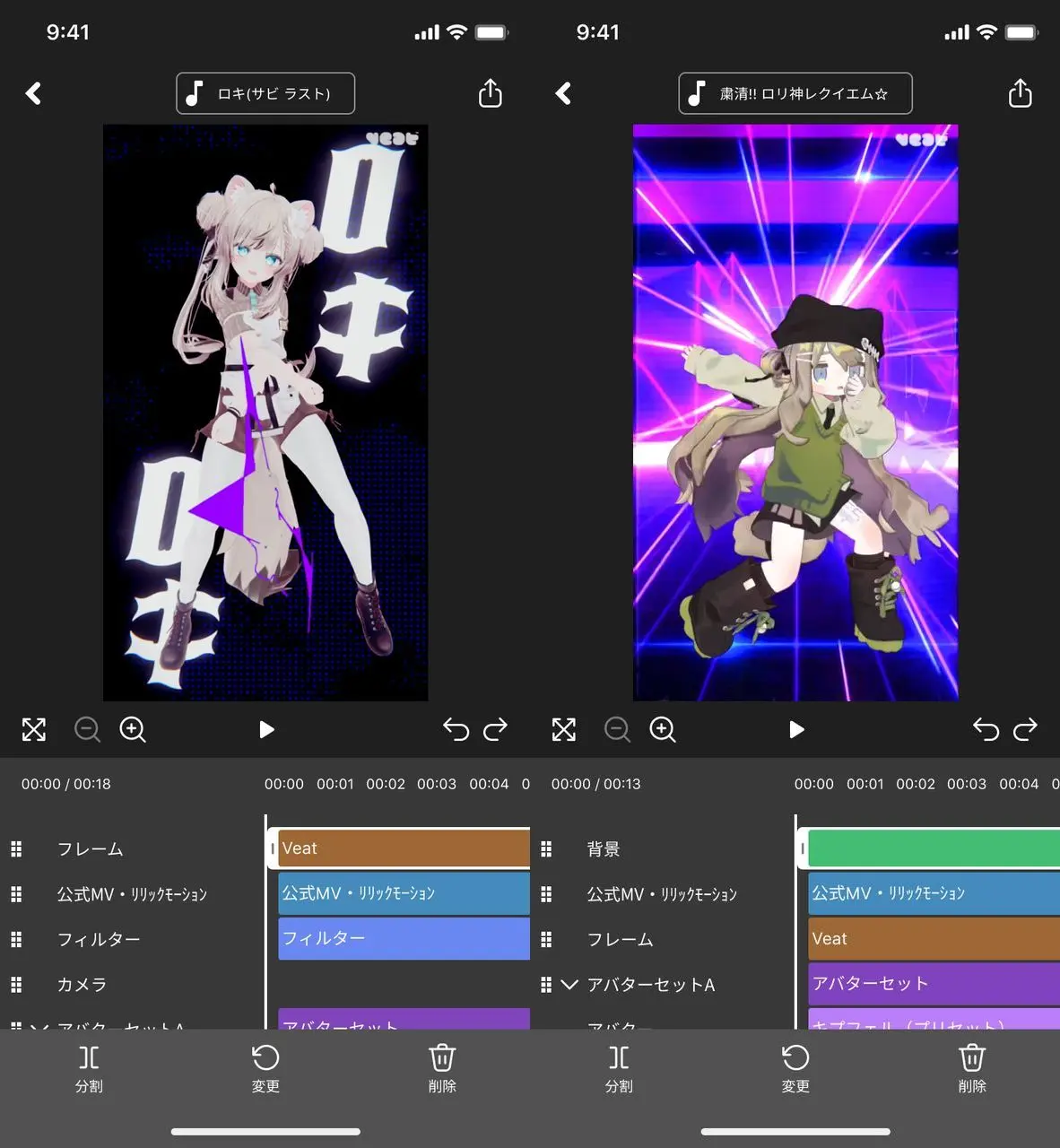Tap the fullscreen expand icon on the left preview
The height and width of the screenshot is (1148, 1060).
(x=33, y=729)
